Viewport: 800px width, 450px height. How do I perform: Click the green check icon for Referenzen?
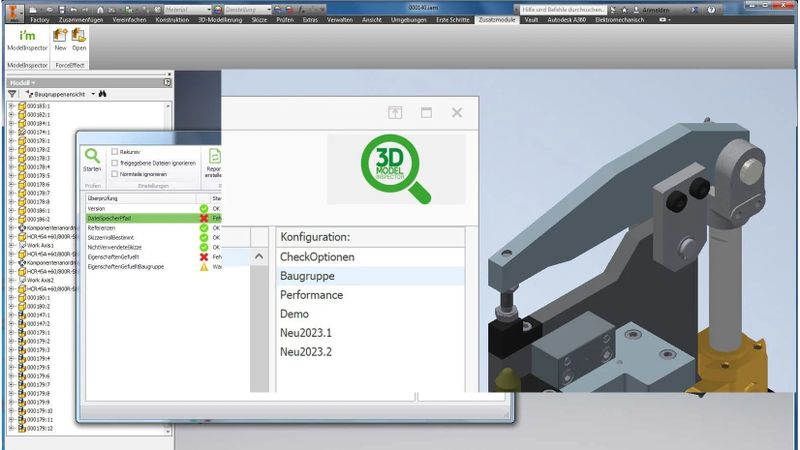(x=204, y=228)
